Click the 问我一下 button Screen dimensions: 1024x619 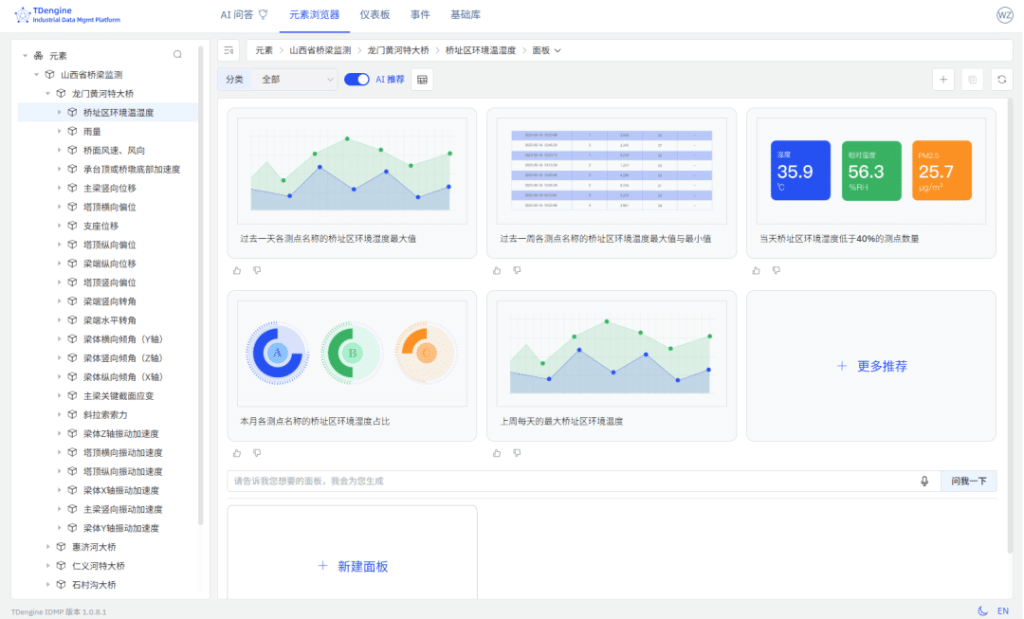968,481
